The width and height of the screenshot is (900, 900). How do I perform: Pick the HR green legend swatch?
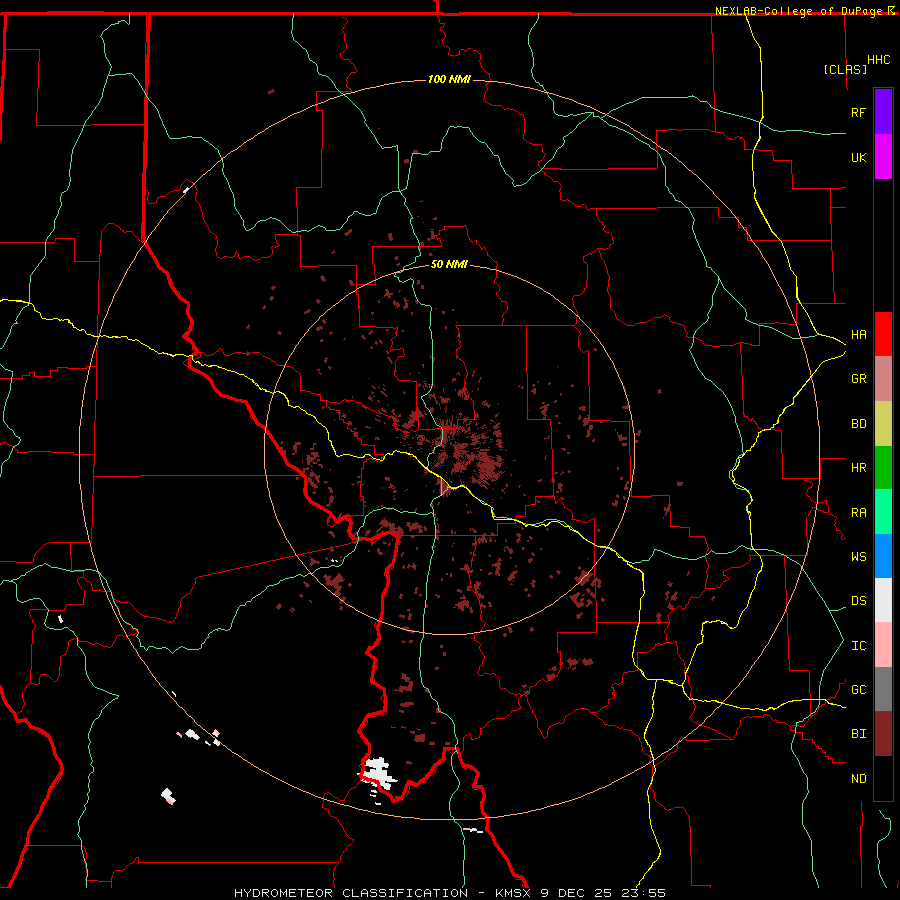[x=883, y=468]
